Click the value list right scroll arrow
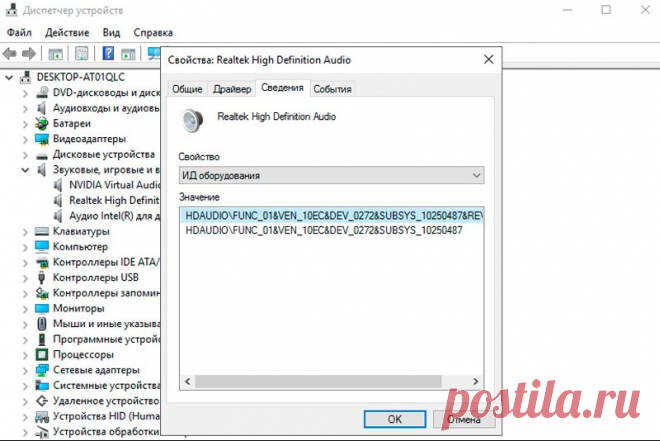The width and height of the screenshot is (660, 441). point(476,381)
